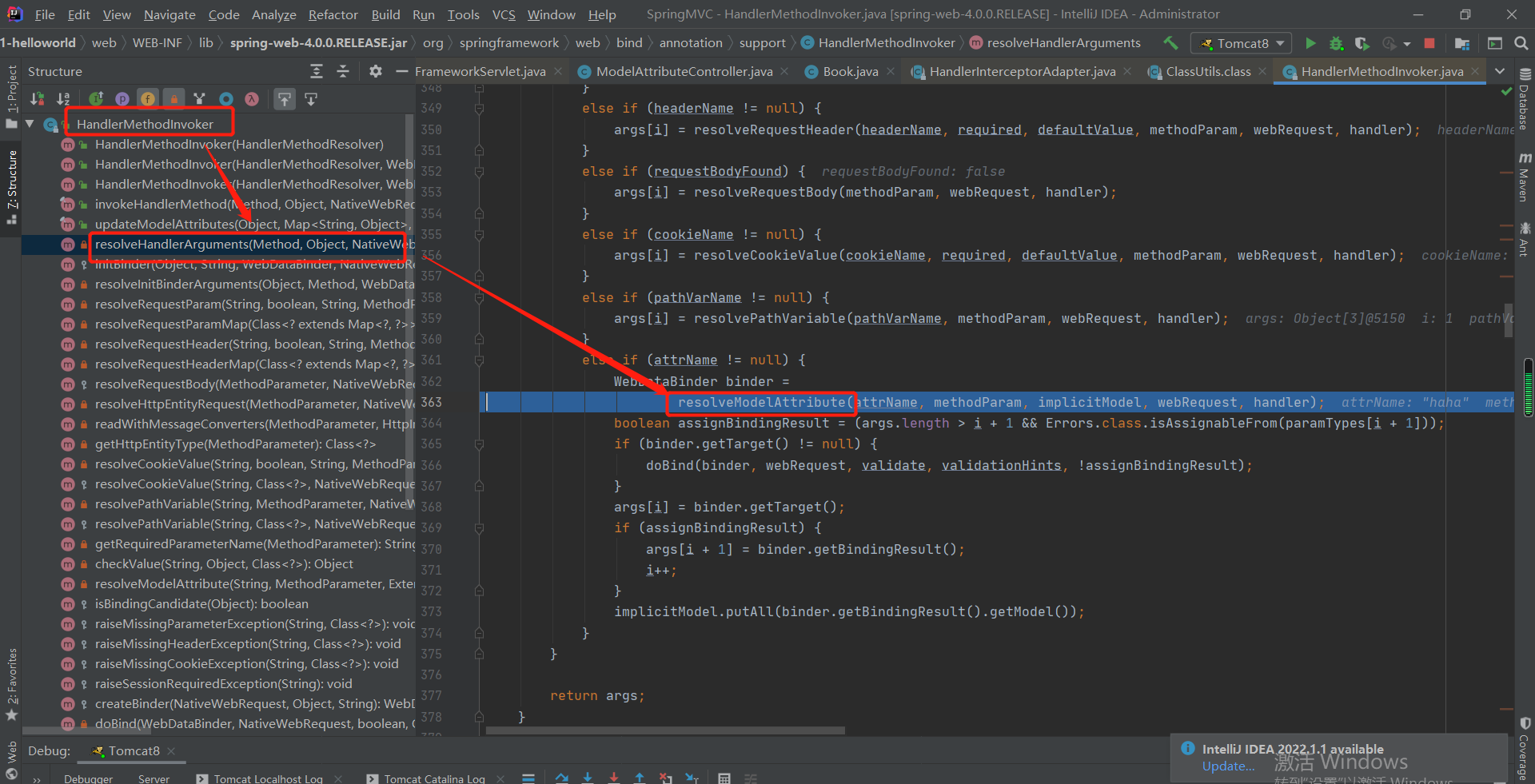Run Tomcat8 with coverage shield icon
This screenshot has width=1535, height=784.
1362,43
